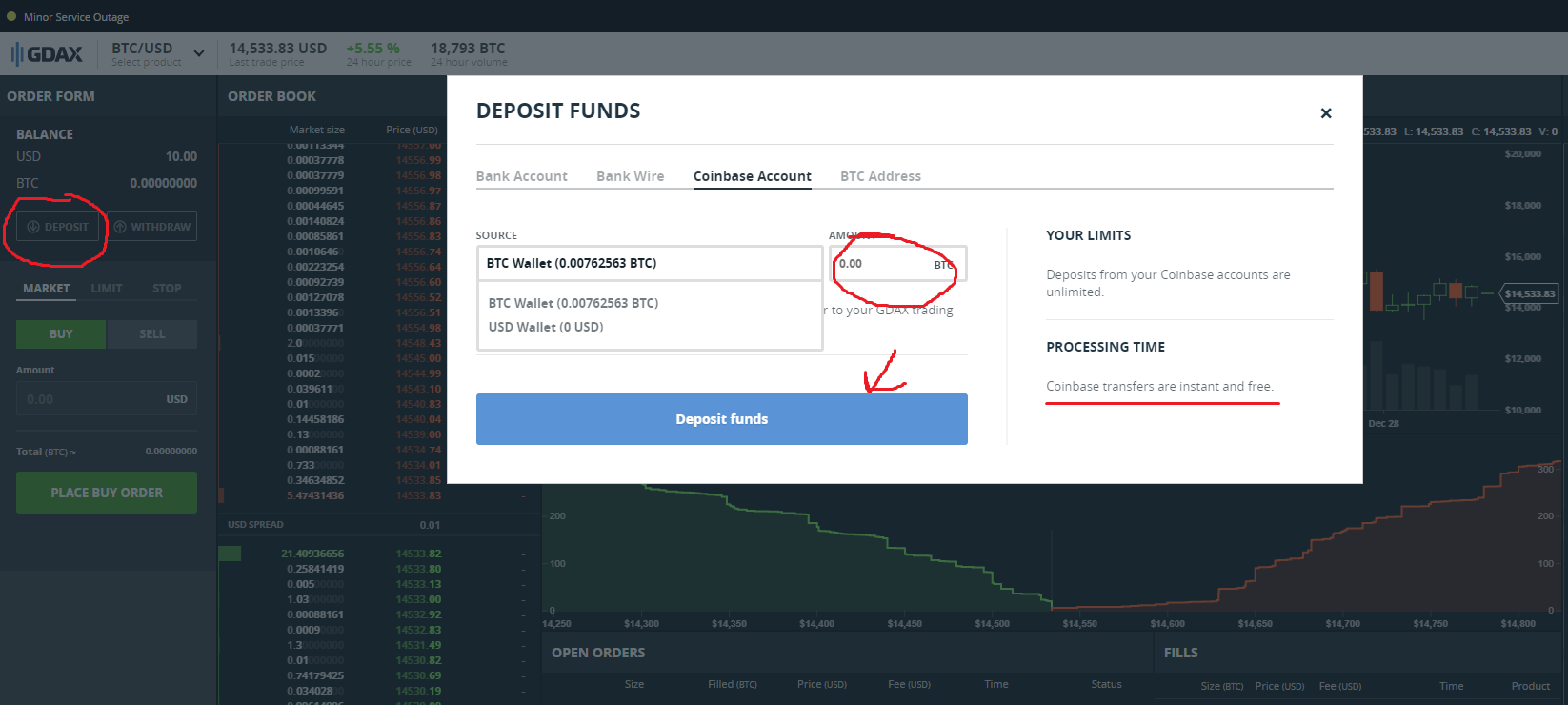Screen dimensions: 1568x705
Task: Focus the order form Amount USD field
Action: click(x=107, y=399)
